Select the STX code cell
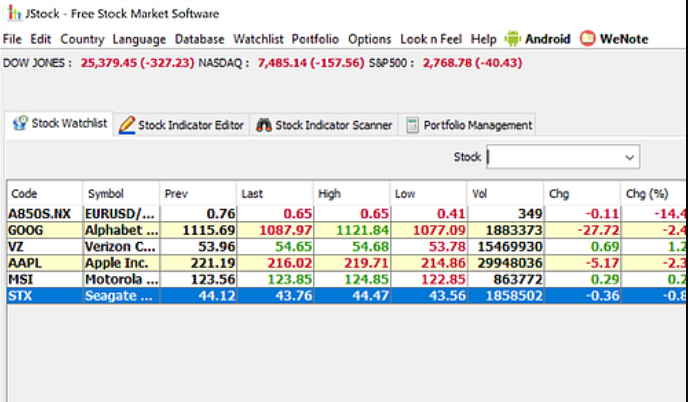The width and height of the screenshot is (688, 402). [x=44, y=296]
